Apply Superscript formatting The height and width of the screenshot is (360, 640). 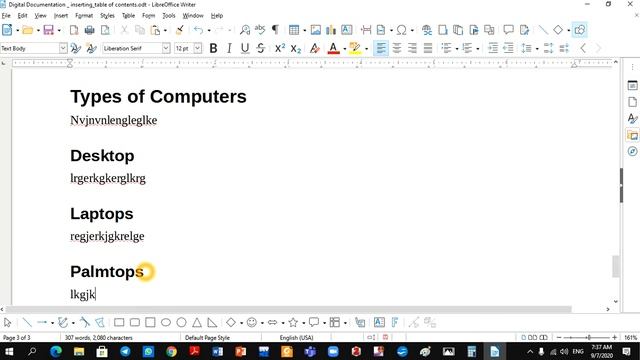click(x=280, y=48)
